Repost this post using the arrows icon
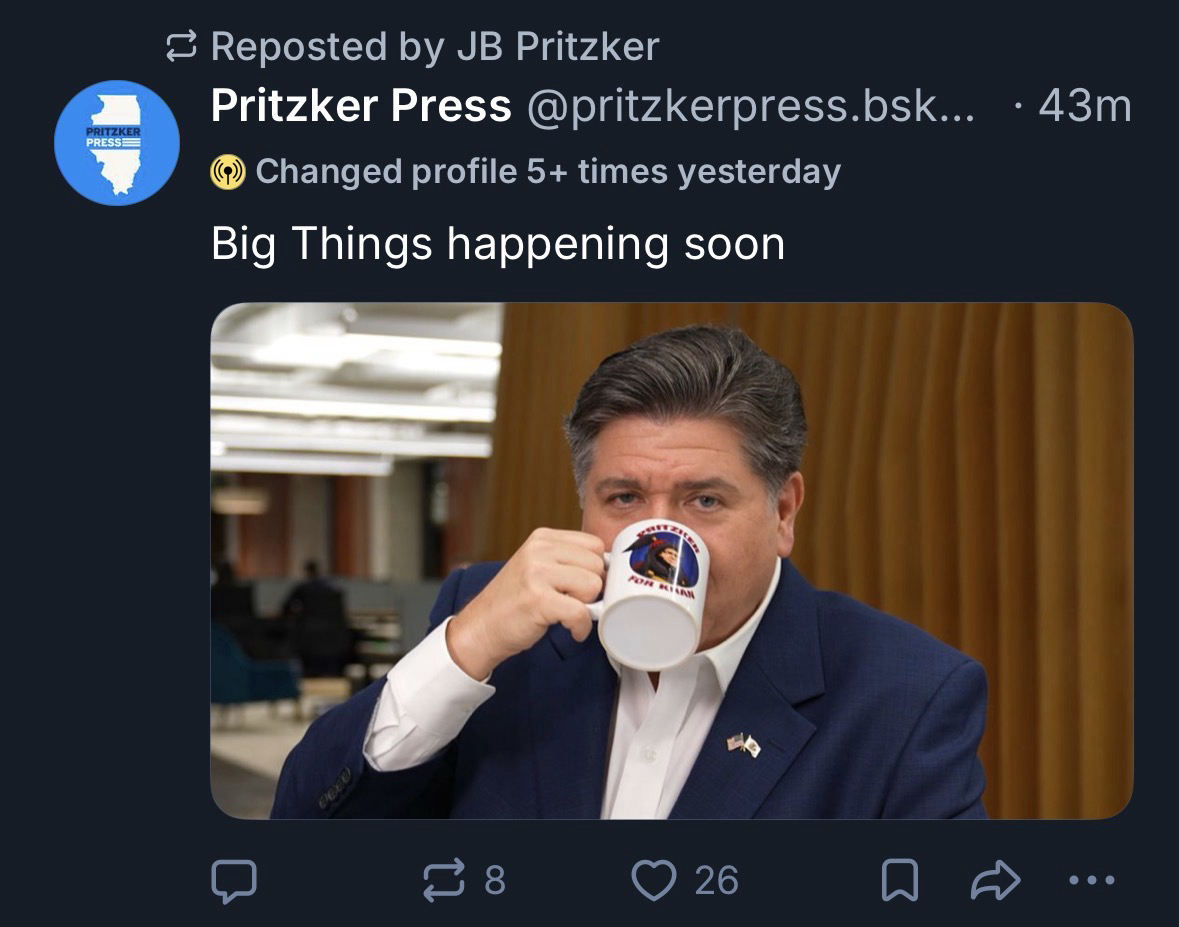1179x927 pixels. click(444, 880)
